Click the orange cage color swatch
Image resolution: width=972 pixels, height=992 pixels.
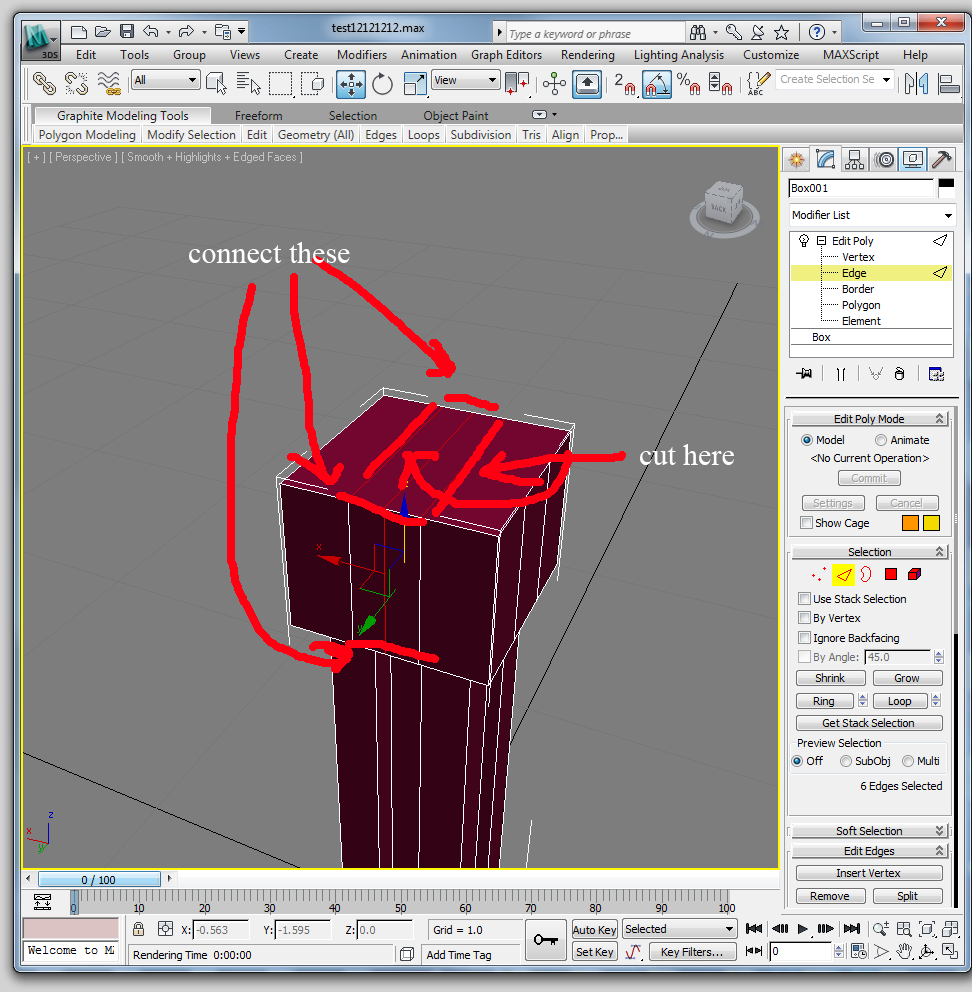pyautogui.click(x=910, y=523)
